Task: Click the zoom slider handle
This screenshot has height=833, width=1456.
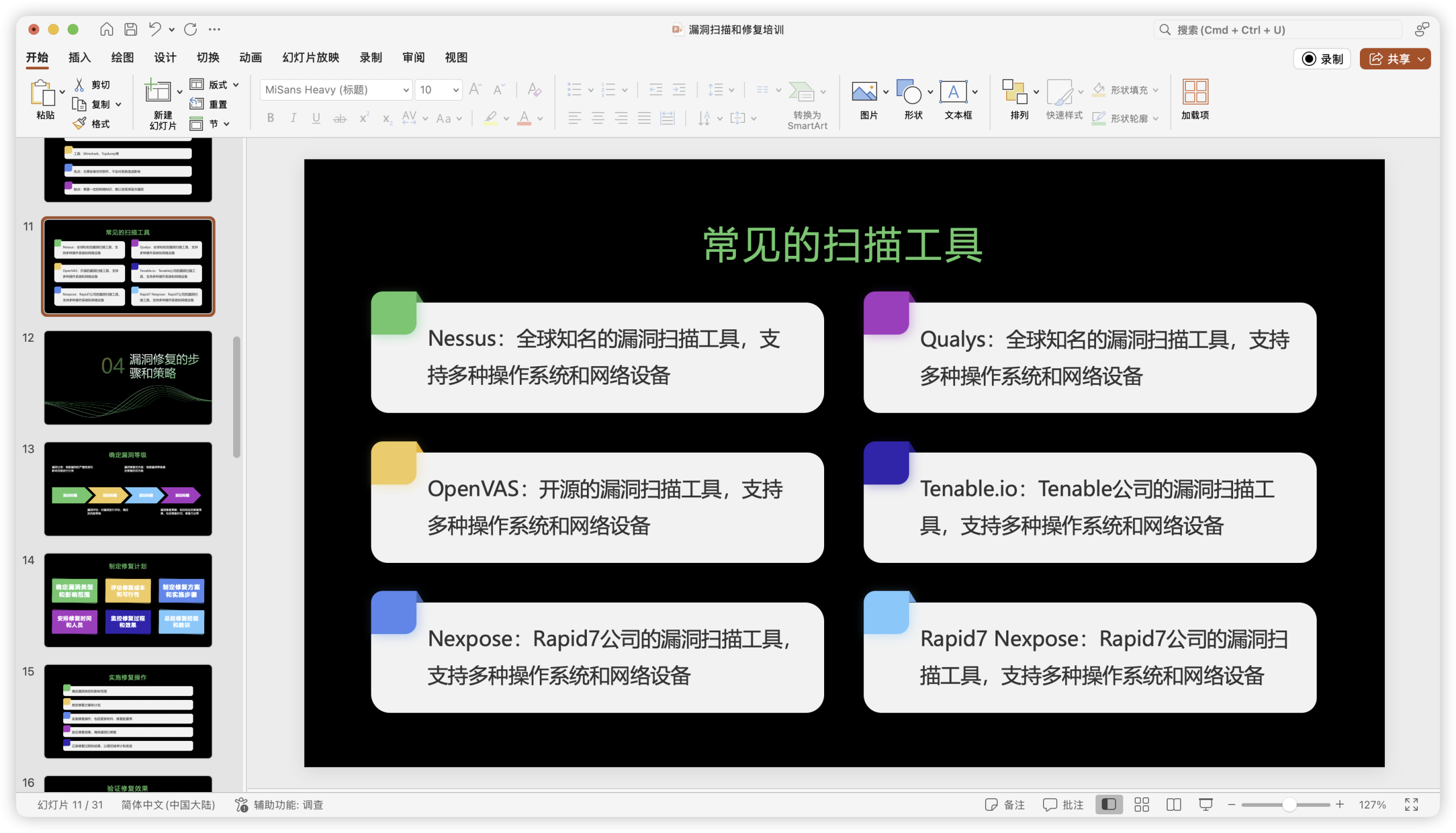Action: [x=1289, y=805]
